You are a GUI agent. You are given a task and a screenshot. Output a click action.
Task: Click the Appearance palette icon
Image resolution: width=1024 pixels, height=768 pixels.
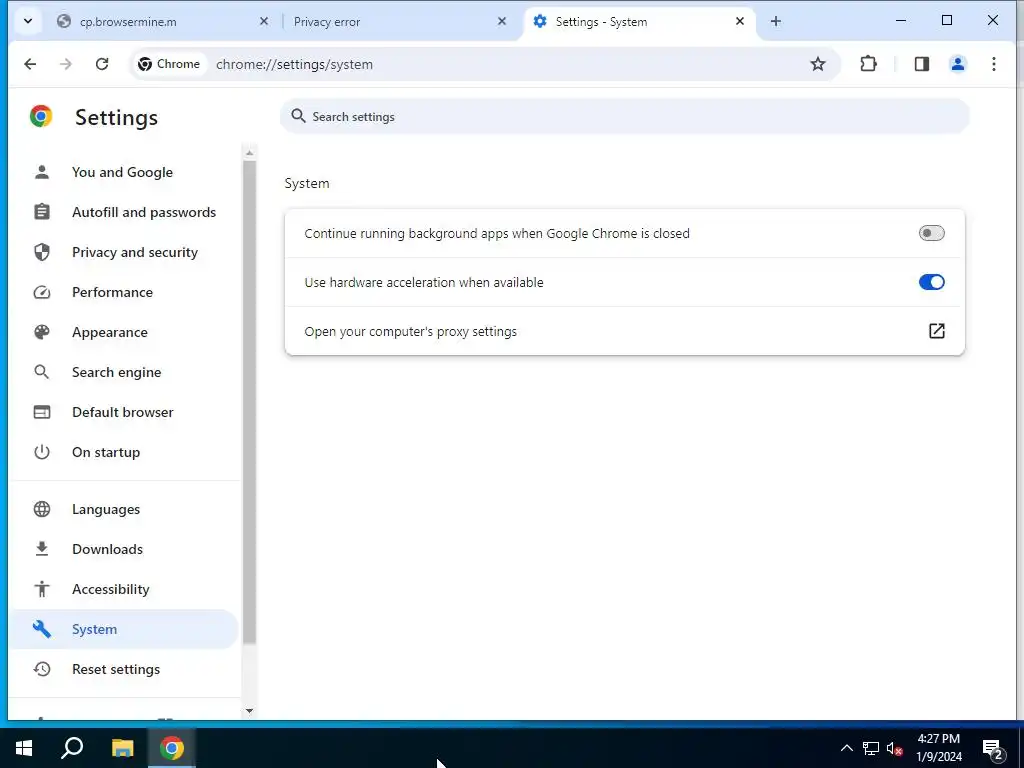pyautogui.click(x=42, y=332)
